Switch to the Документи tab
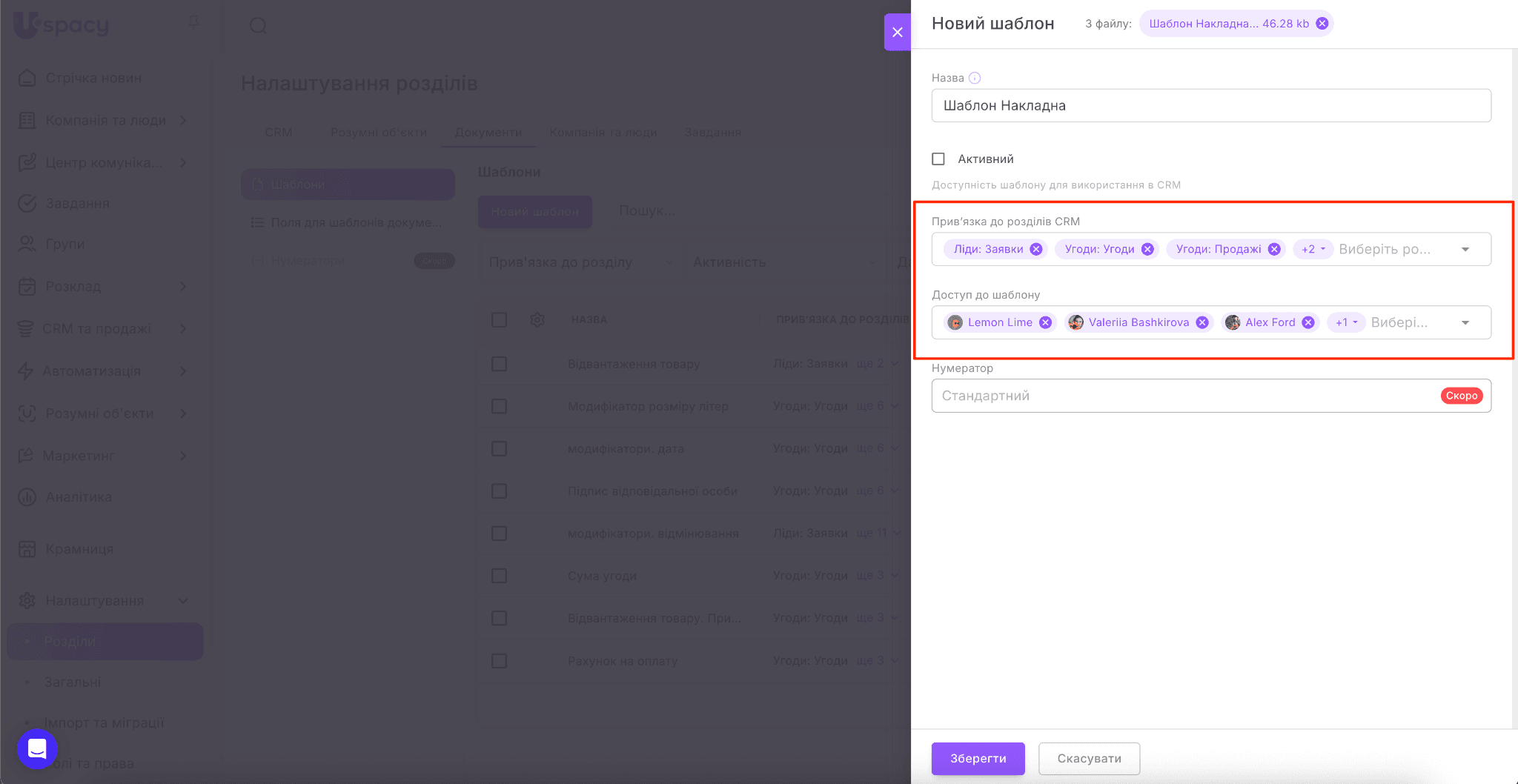 (x=488, y=132)
